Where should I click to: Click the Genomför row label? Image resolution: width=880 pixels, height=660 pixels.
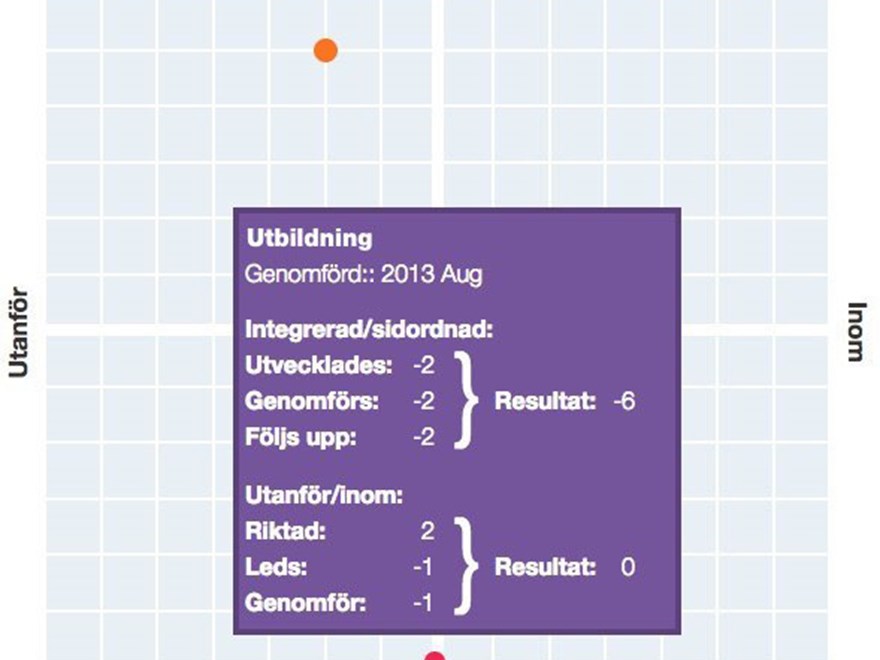tap(305, 603)
